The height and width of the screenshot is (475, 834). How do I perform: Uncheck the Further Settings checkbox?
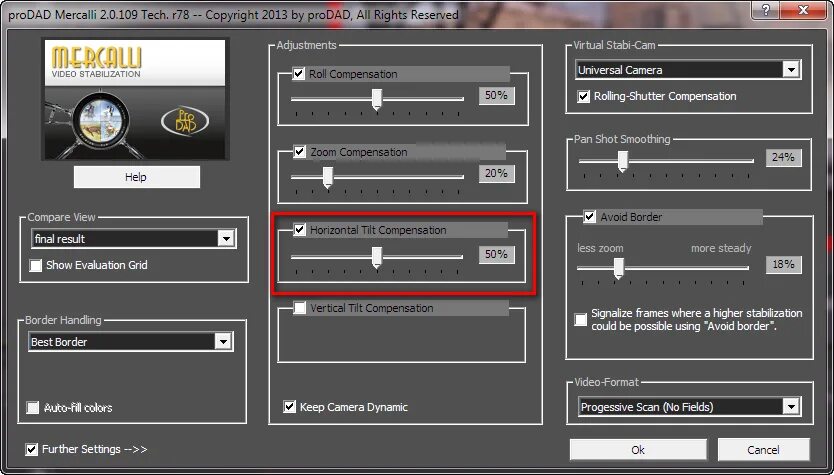[32, 449]
